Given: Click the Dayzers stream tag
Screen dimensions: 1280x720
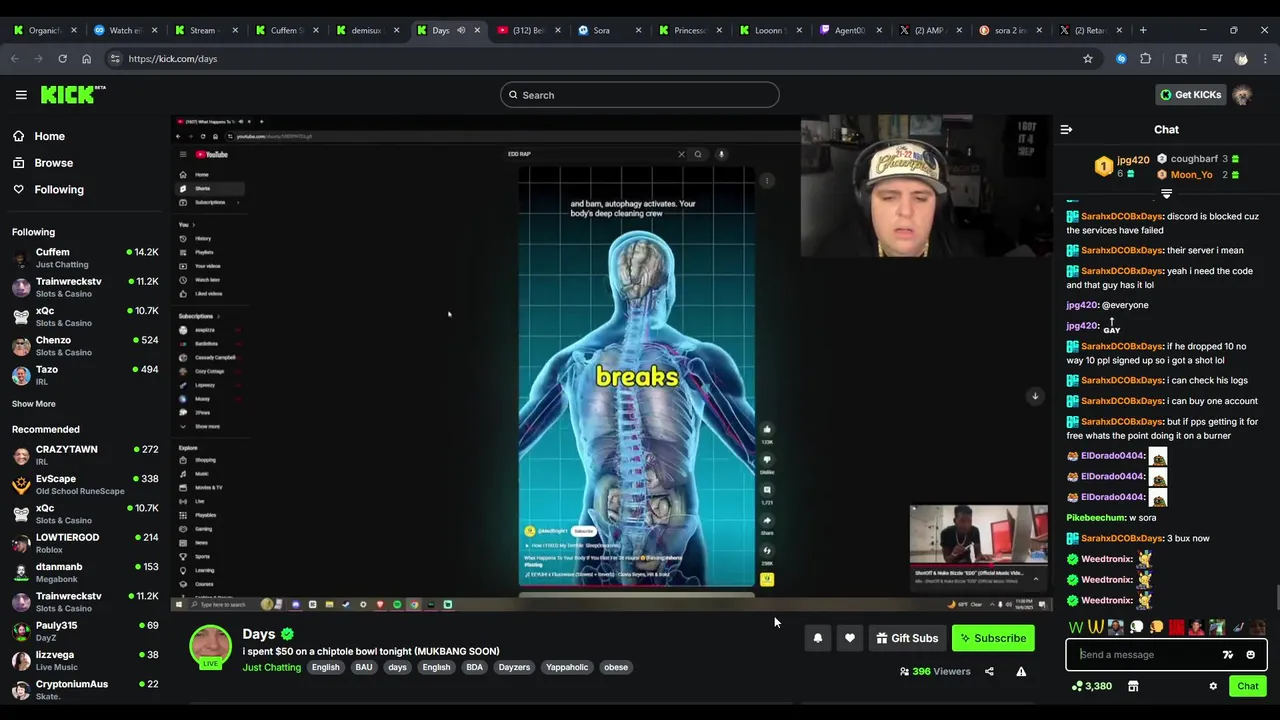Looking at the screenshot, I should click(514, 667).
